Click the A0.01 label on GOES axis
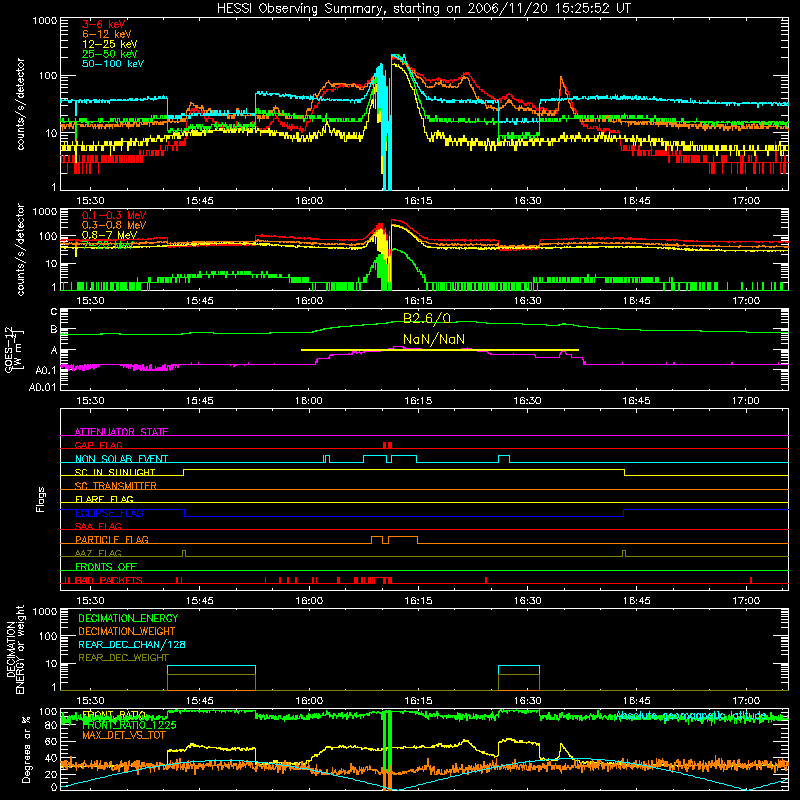The height and width of the screenshot is (800, 800). tap(42, 387)
